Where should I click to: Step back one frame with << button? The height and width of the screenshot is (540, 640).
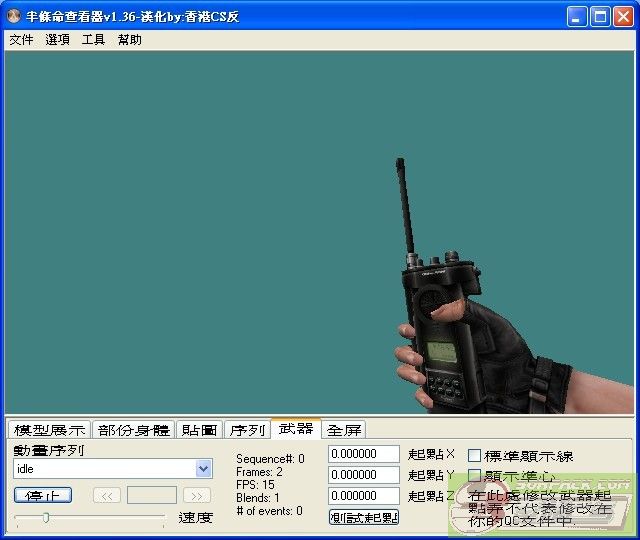pyautogui.click(x=107, y=496)
